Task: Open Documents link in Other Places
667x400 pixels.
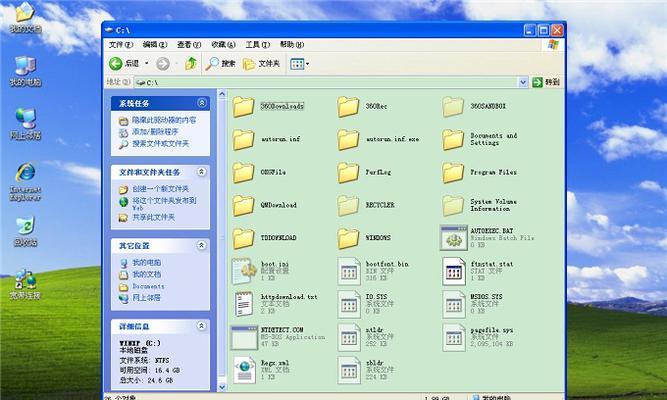Action: pos(148,286)
